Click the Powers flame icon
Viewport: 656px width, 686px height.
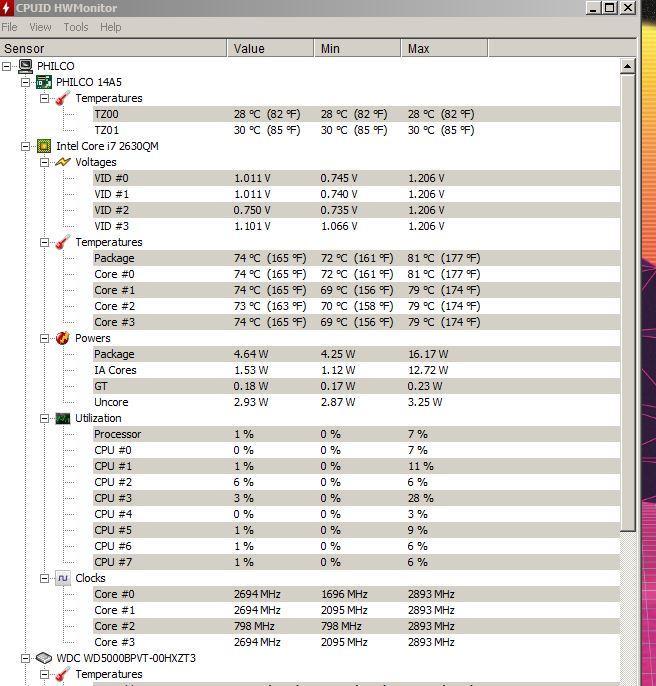[x=63, y=338]
